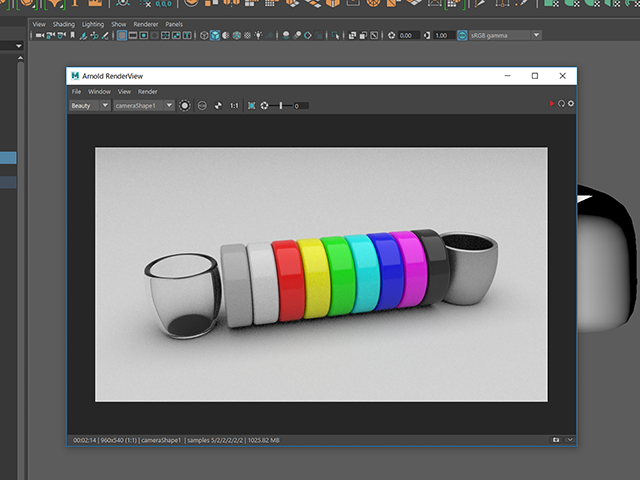The image size is (640, 480).
Task: Click the isolate selected circle icon in RenderView
Action: (184, 106)
